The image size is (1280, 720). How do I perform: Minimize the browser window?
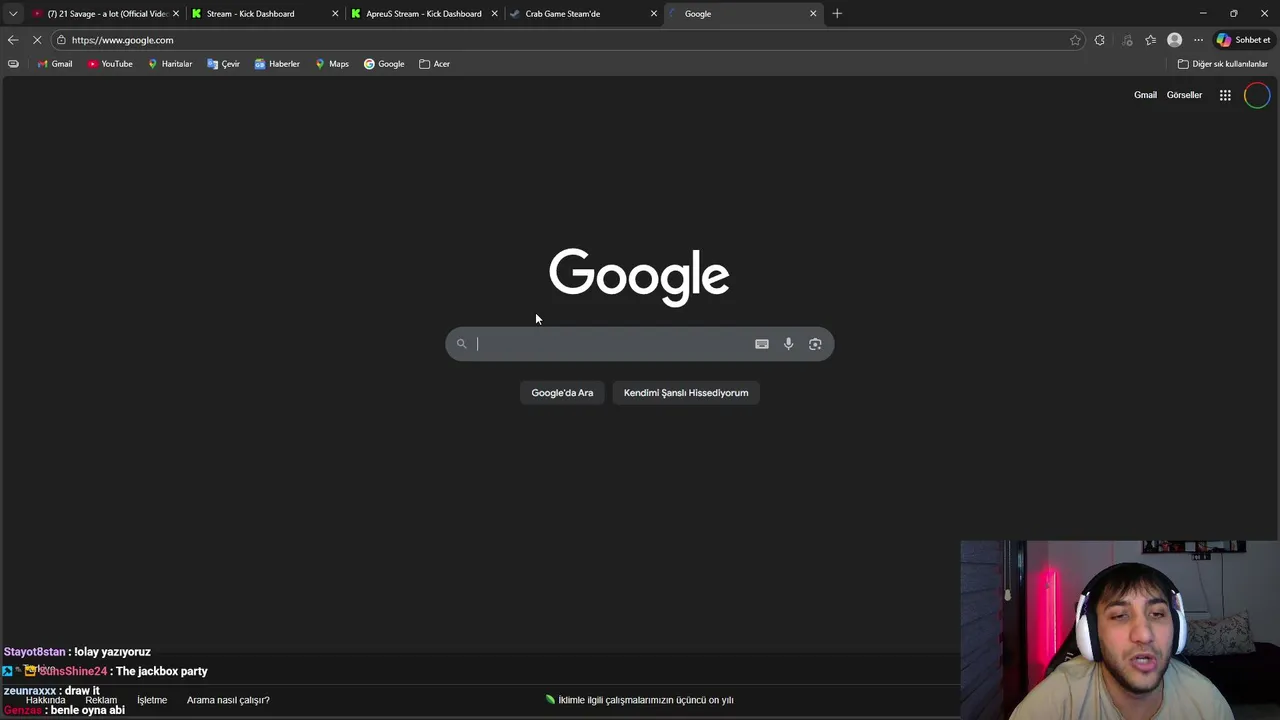pyautogui.click(x=1203, y=14)
